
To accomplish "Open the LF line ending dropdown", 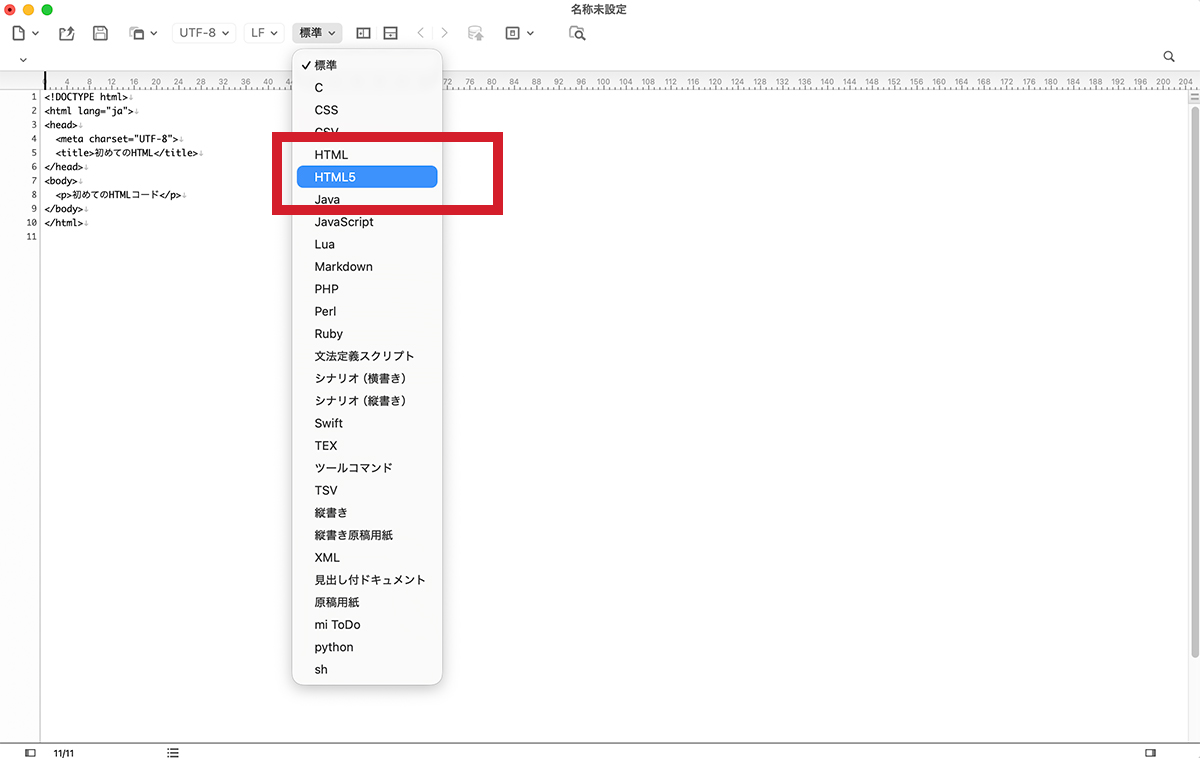I will point(263,32).
